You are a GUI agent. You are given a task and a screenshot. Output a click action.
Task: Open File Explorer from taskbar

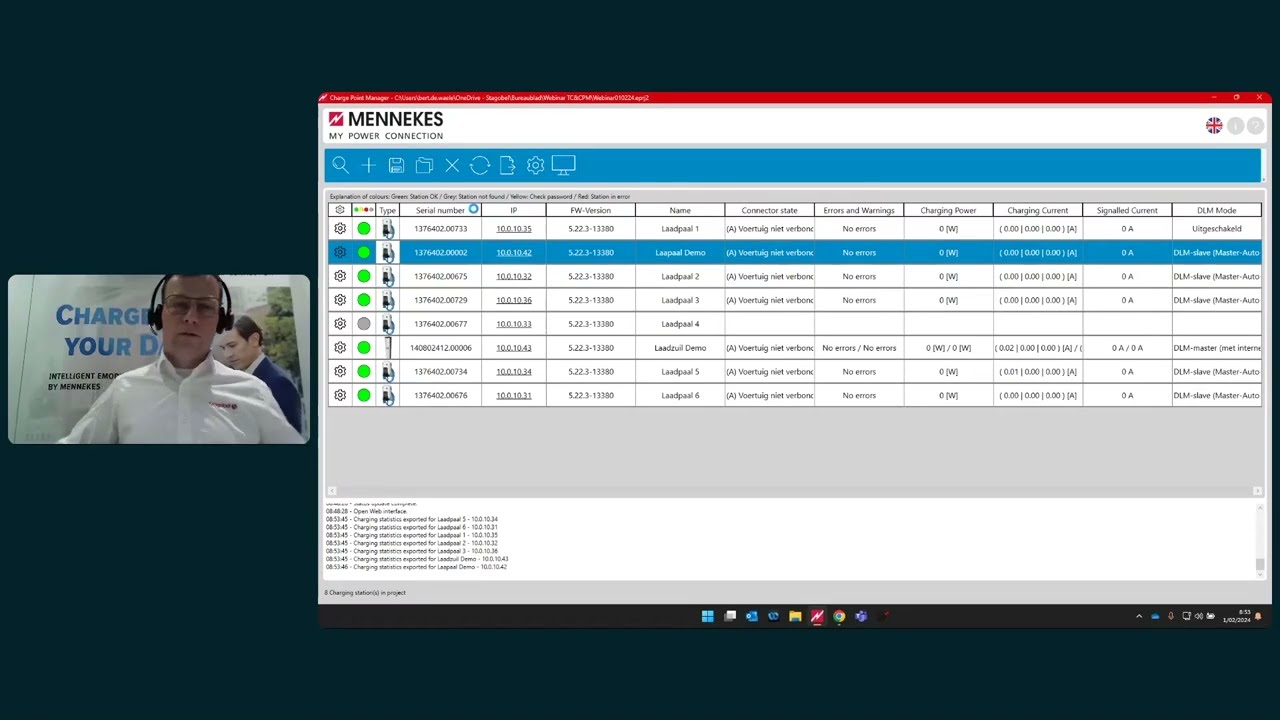pyautogui.click(x=795, y=616)
